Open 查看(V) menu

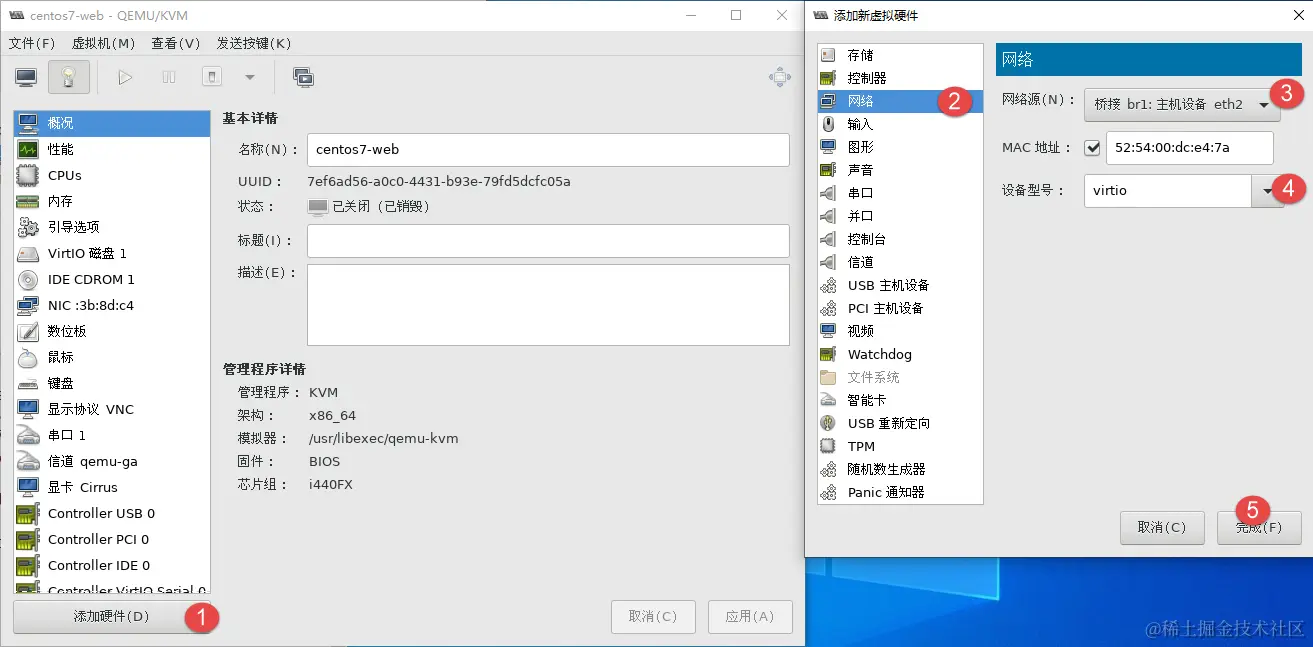point(176,43)
